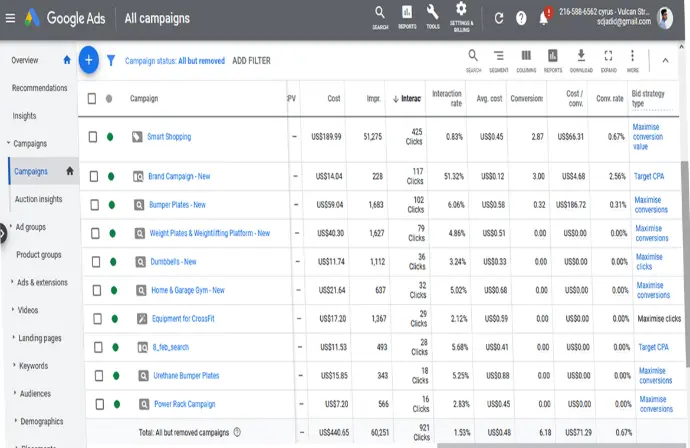Collapse the toolbar with the up chevron
This screenshot has width=690, height=448.
[x=665, y=61]
